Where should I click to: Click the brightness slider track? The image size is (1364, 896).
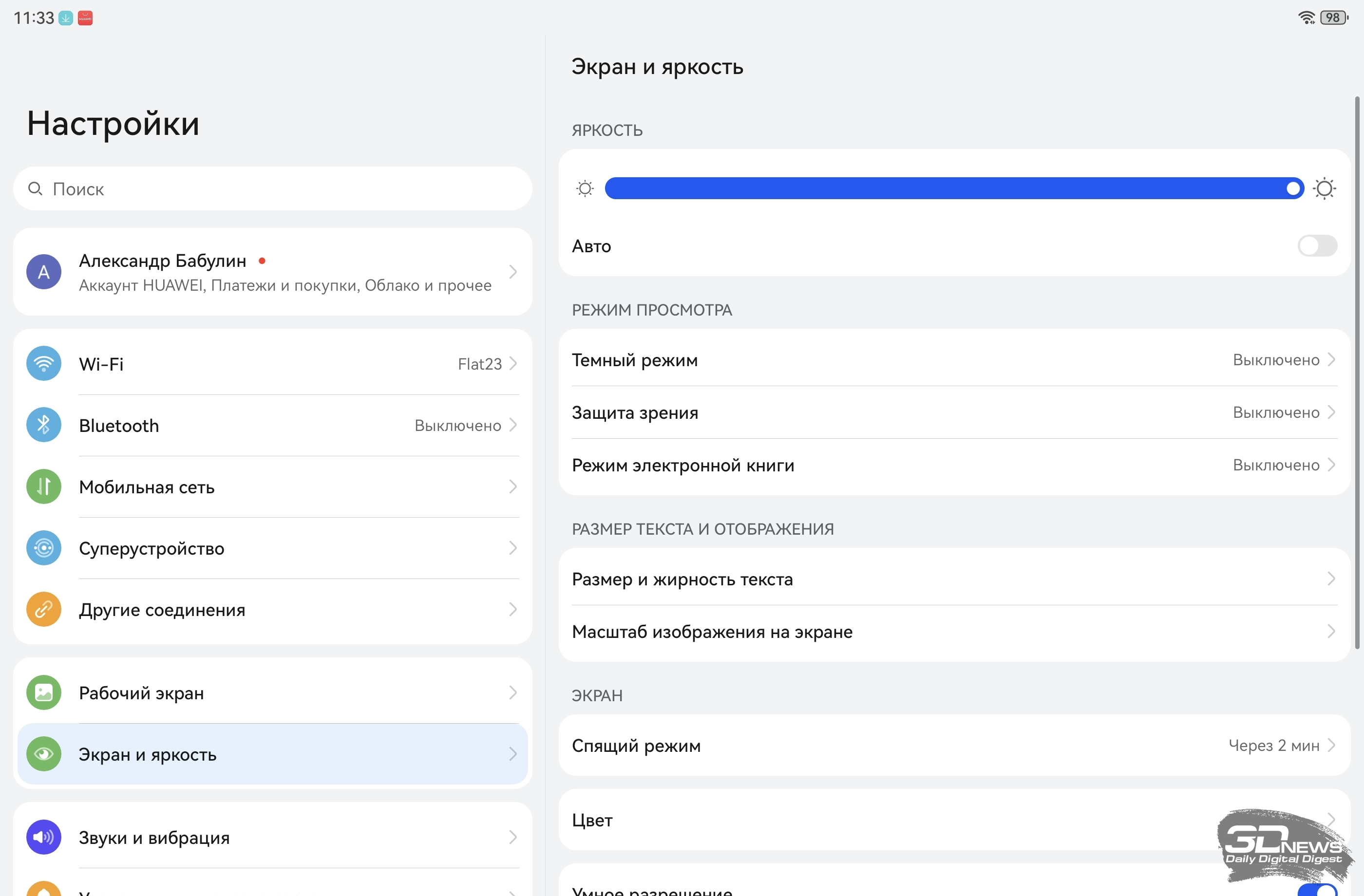click(x=946, y=188)
